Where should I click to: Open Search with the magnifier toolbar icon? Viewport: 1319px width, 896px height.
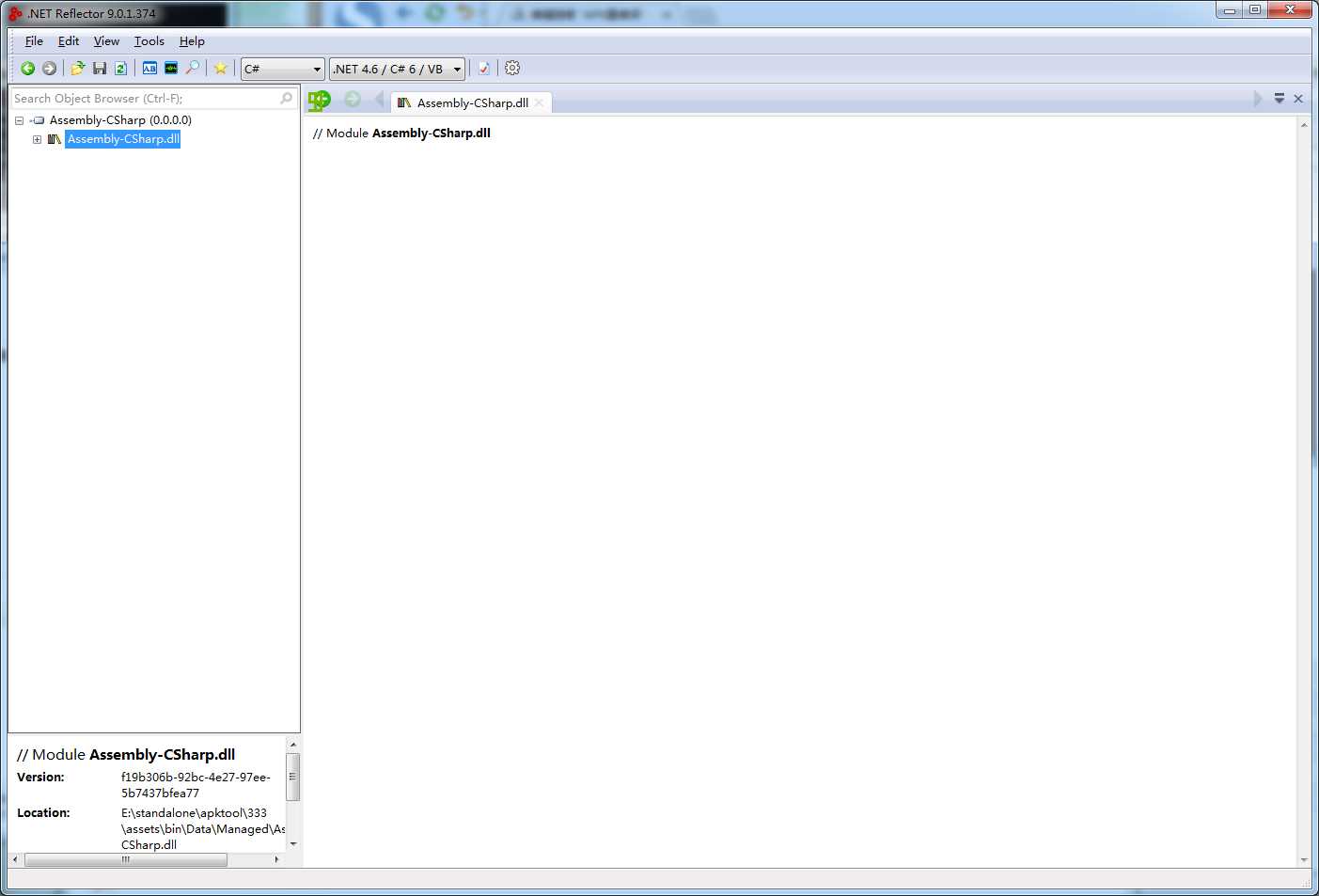pyautogui.click(x=193, y=69)
